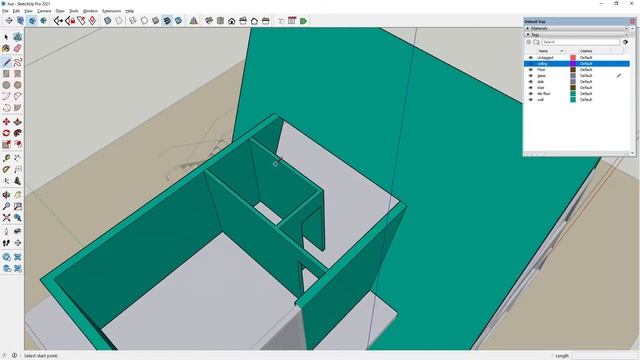Open the Window menu
640x360 pixels.
click(90, 11)
